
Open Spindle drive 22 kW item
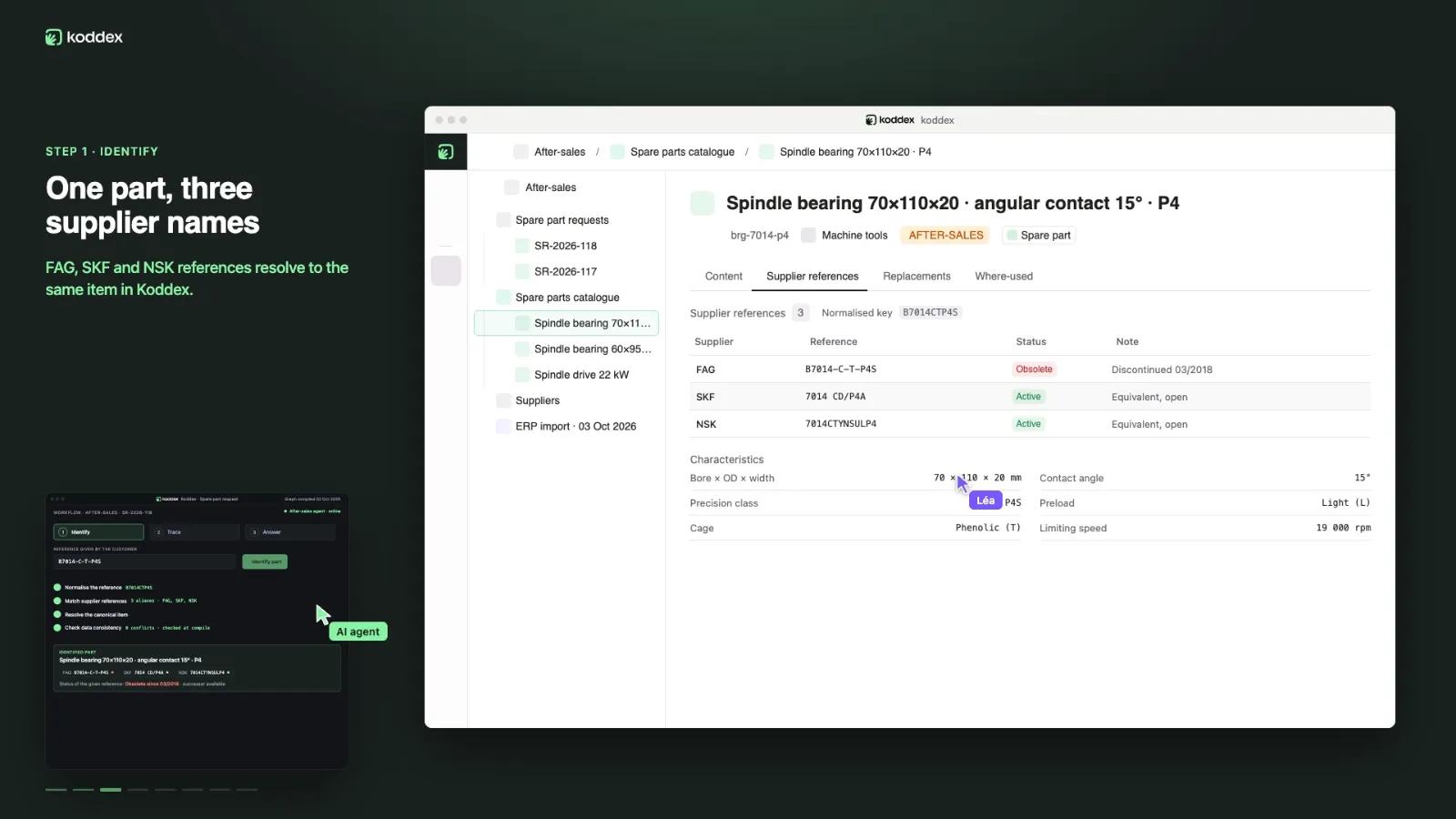tap(572, 375)
